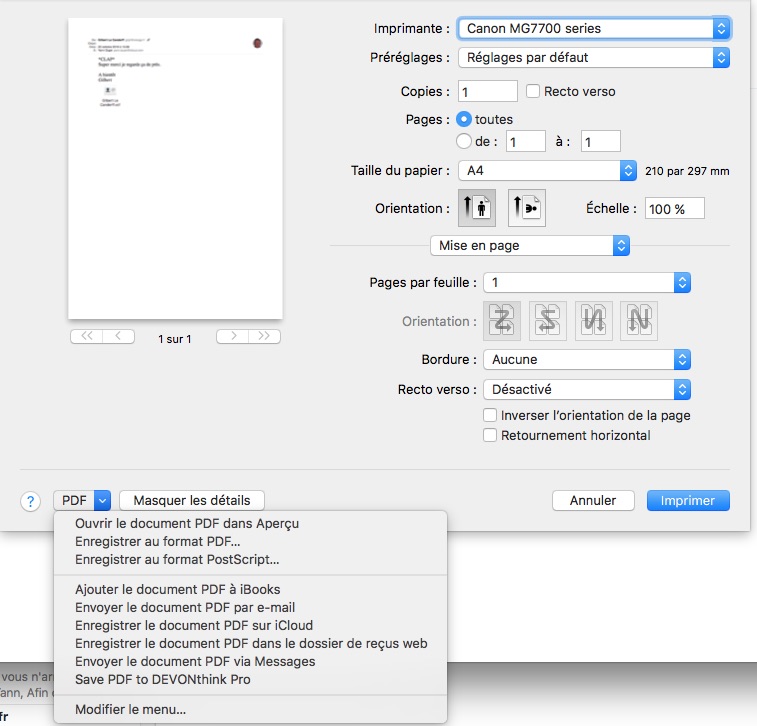Viewport: 757px width, 726px height.
Task: Click the help question mark button
Action: tap(31, 500)
